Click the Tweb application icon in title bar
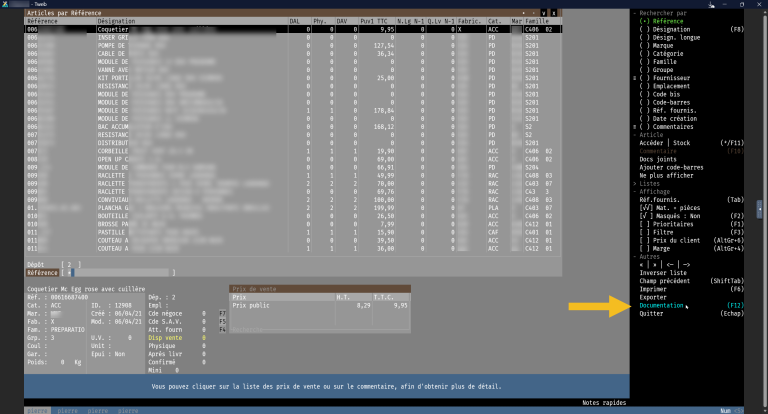This screenshot has height=414, width=768. [x=6, y=4]
